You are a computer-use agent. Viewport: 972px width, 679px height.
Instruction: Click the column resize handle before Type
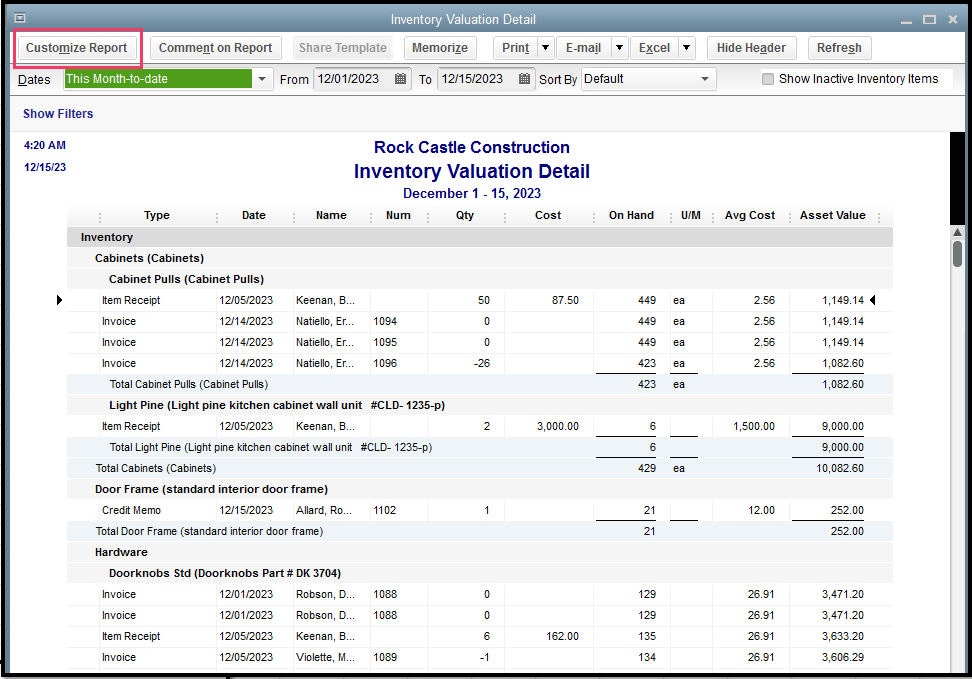pyautogui.click(x=100, y=217)
